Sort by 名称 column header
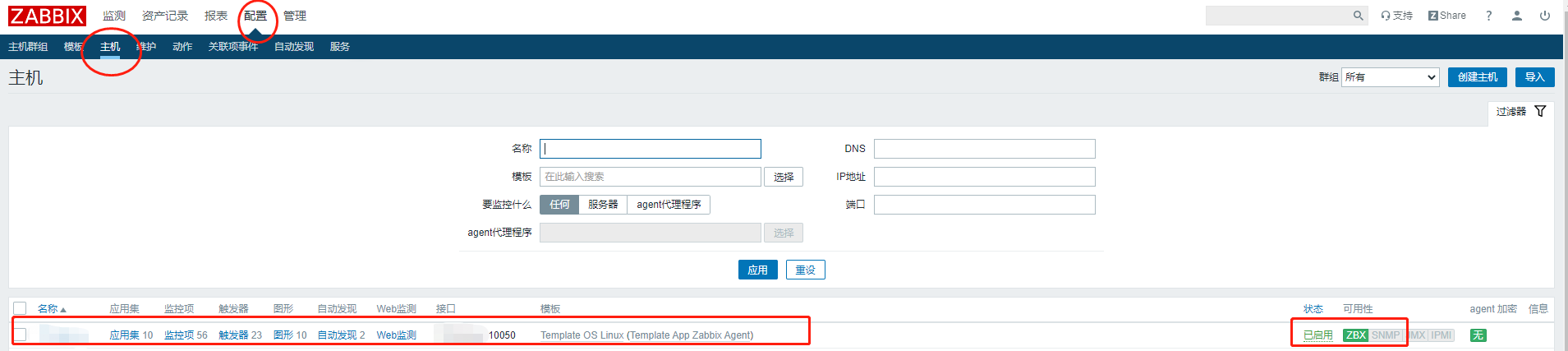1568x351 pixels. pos(51,309)
